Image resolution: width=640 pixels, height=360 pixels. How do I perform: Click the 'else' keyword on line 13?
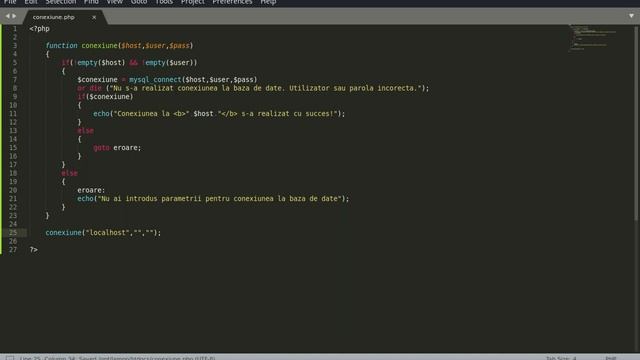[85, 131]
